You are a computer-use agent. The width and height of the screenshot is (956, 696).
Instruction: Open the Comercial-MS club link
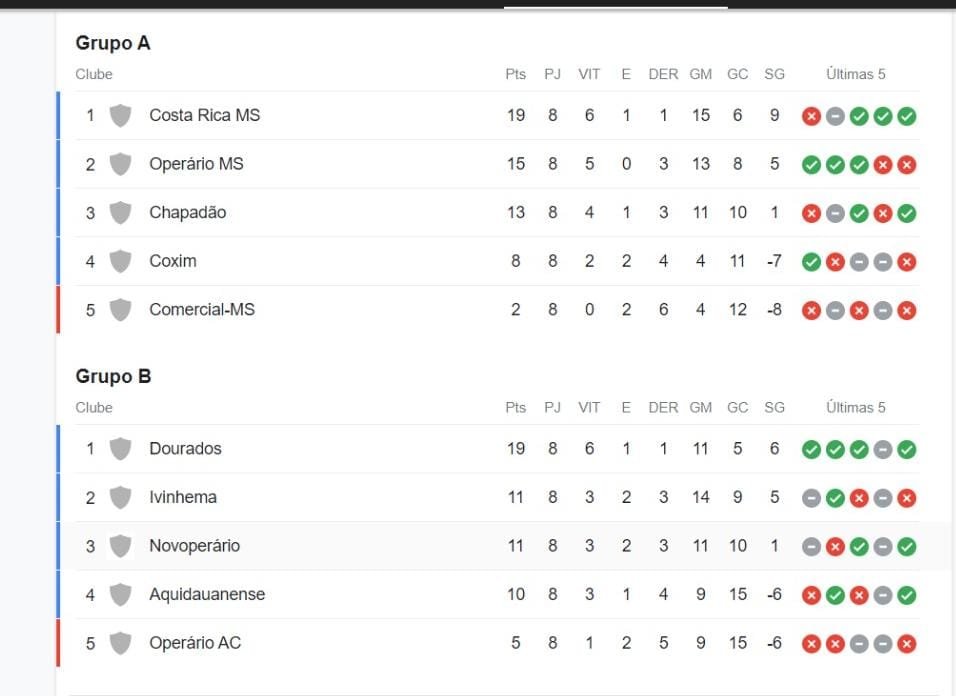(x=202, y=310)
